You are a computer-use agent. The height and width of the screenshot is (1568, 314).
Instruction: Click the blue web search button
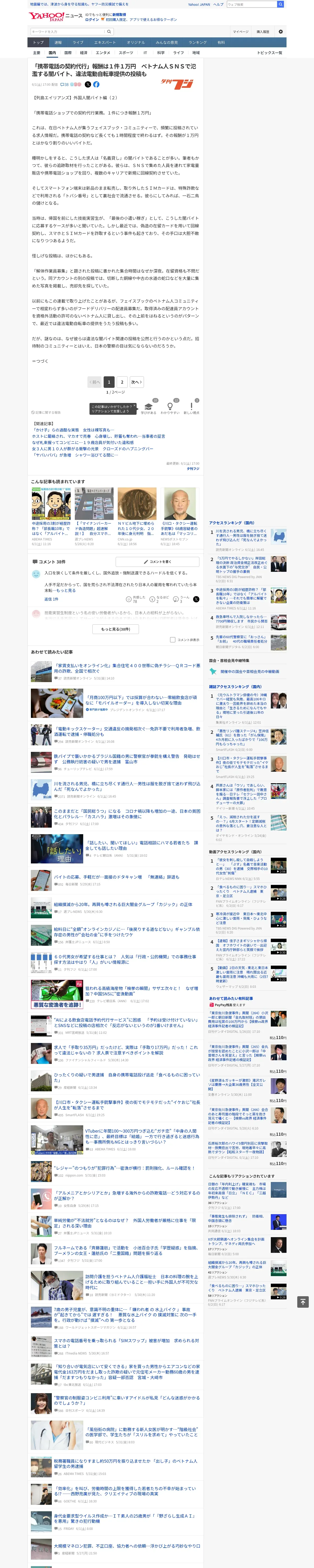(x=281, y=4)
